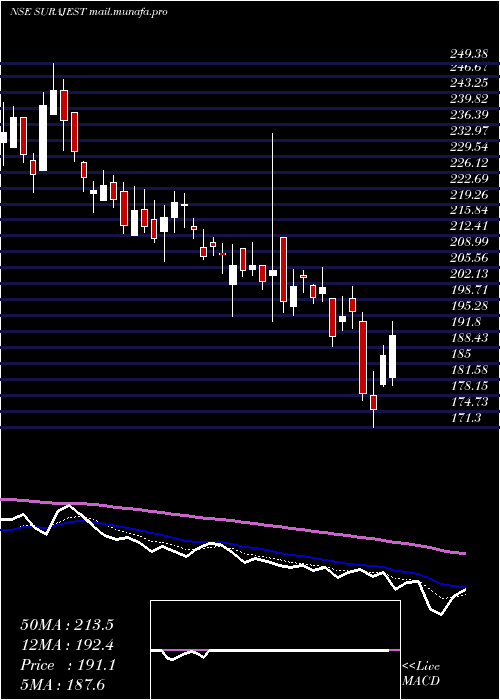Click the 12MA : 192.4 readout
The image size is (500, 700).
click(x=67, y=645)
